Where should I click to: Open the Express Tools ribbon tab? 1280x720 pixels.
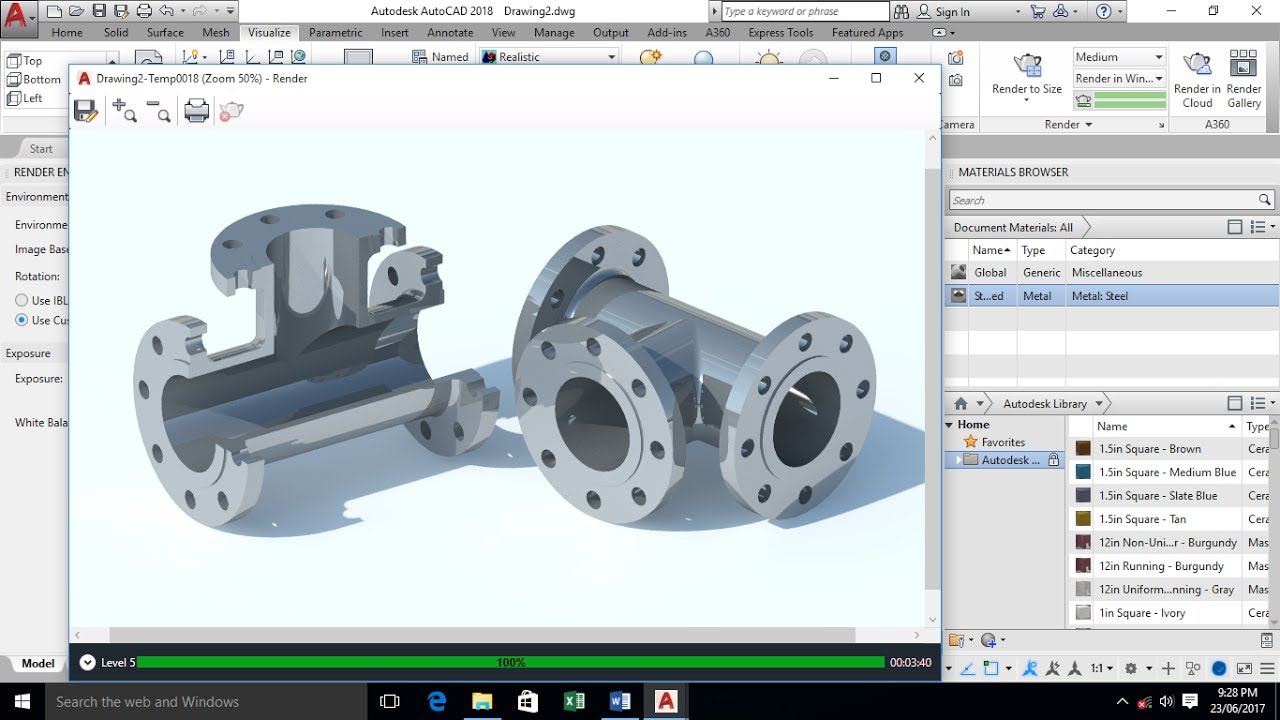781,32
